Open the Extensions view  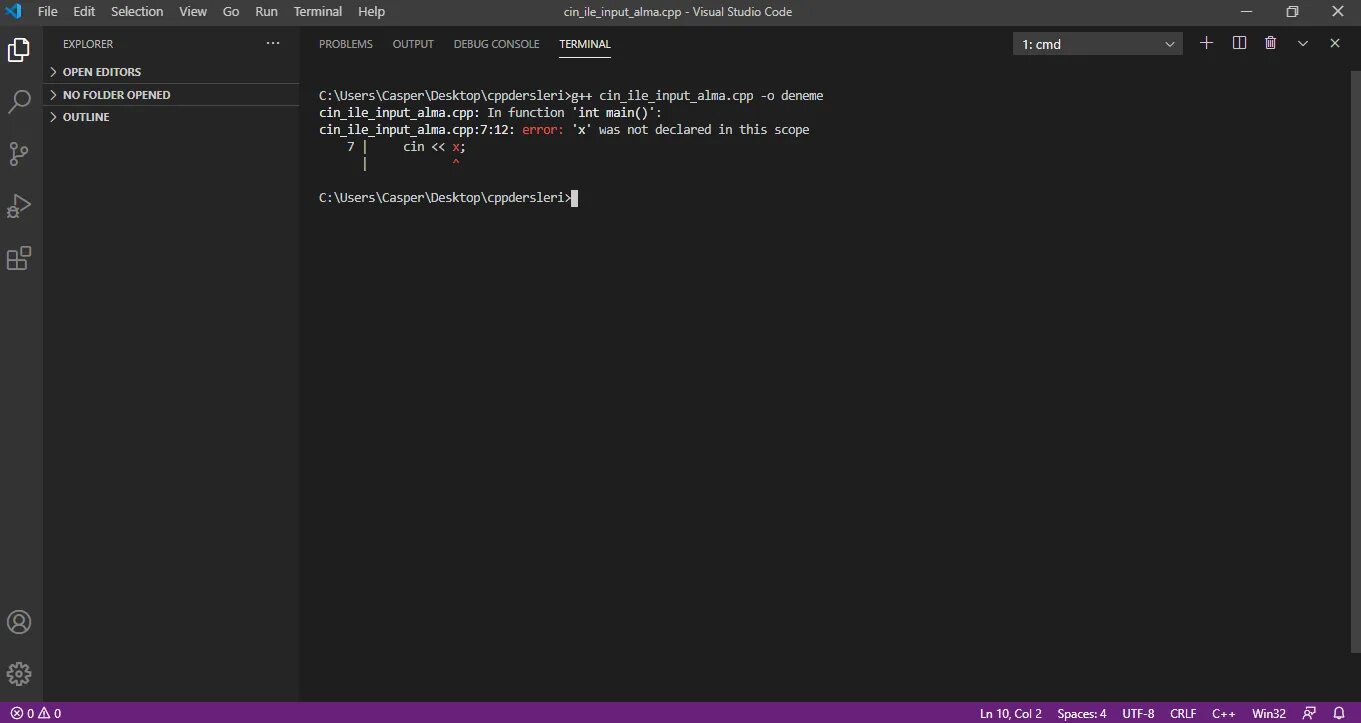19,258
